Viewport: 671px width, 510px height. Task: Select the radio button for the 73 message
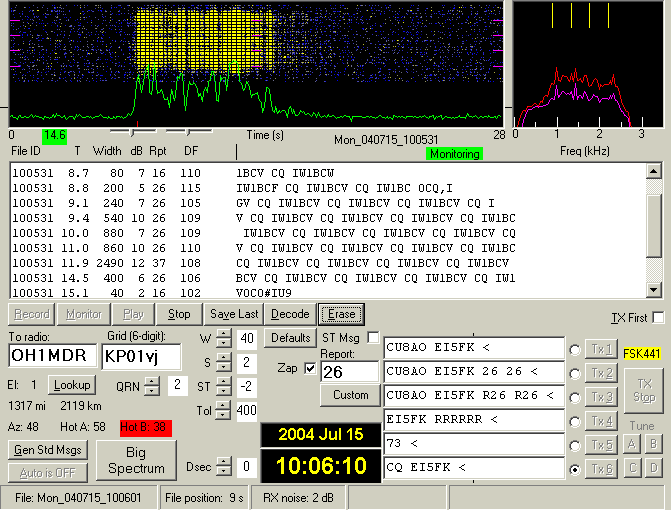tap(575, 445)
